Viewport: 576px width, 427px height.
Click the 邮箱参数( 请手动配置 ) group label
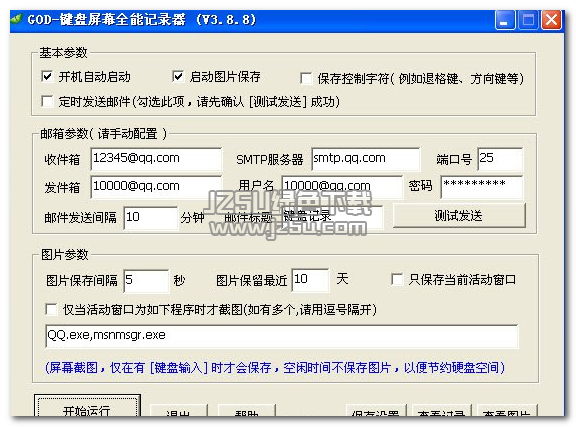click(103, 134)
